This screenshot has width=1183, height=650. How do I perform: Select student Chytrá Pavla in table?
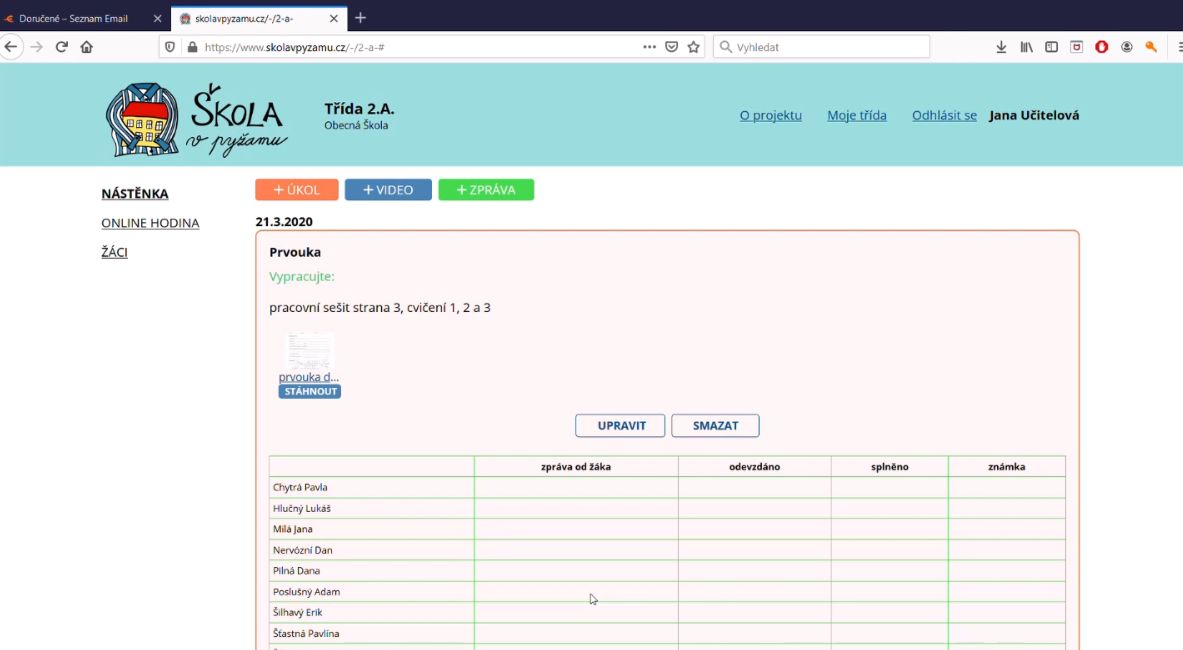click(300, 487)
